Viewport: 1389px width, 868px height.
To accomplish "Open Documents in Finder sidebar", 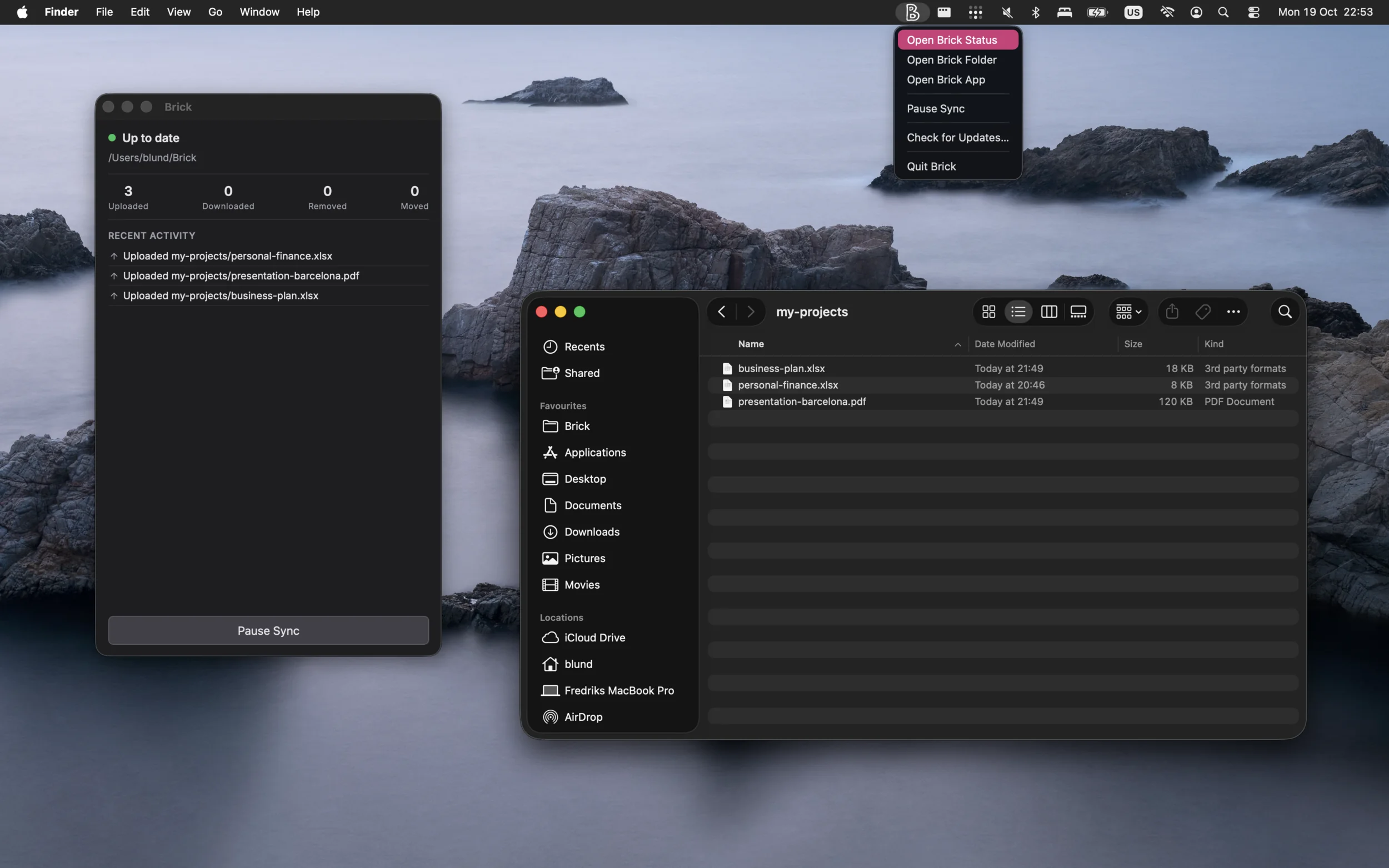I will (x=612, y=505).
